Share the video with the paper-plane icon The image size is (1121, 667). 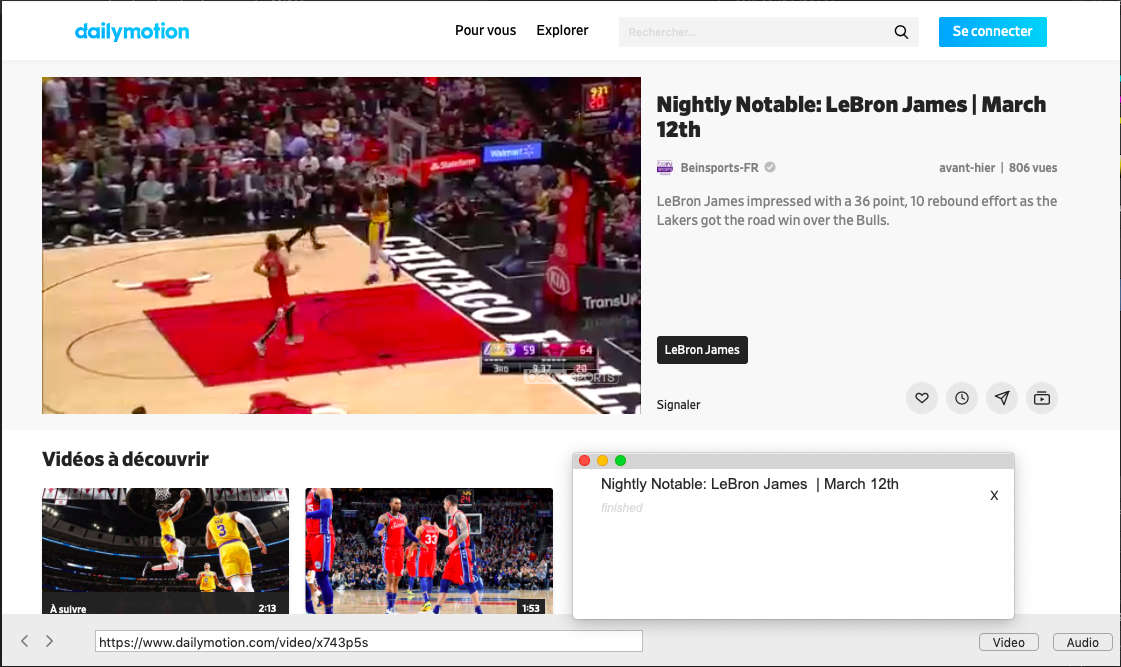coord(1002,398)
